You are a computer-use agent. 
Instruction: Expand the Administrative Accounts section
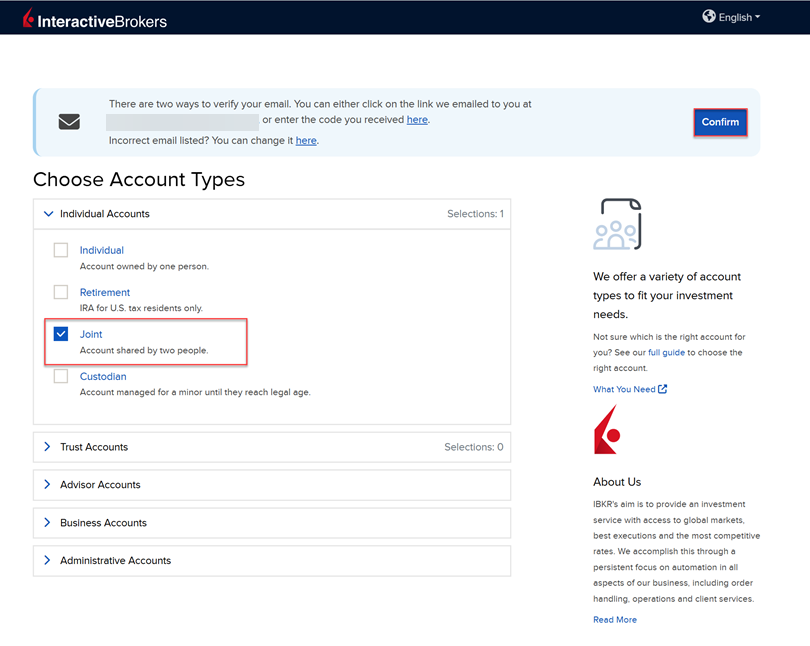(x=114, y=561)
